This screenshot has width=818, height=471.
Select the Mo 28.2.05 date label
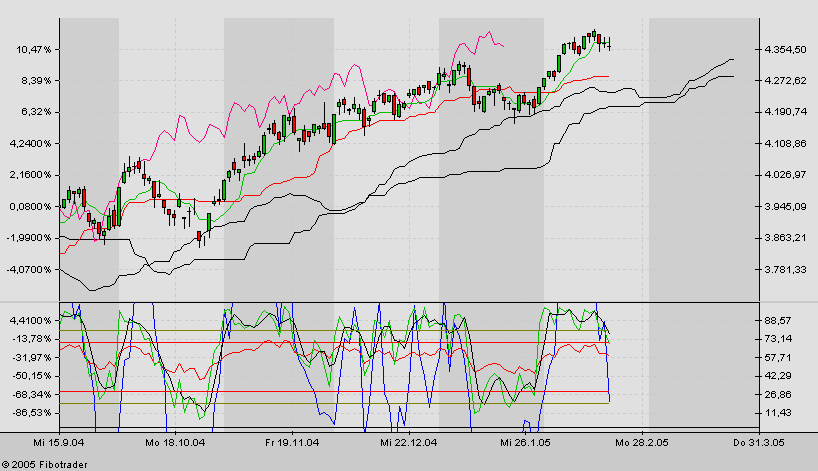pyautogui.click(x=642, y=443)
